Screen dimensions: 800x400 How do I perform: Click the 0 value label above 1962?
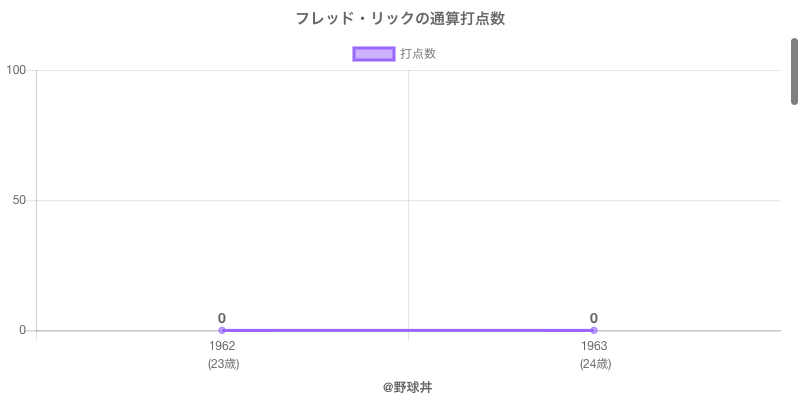pos(222,318)
